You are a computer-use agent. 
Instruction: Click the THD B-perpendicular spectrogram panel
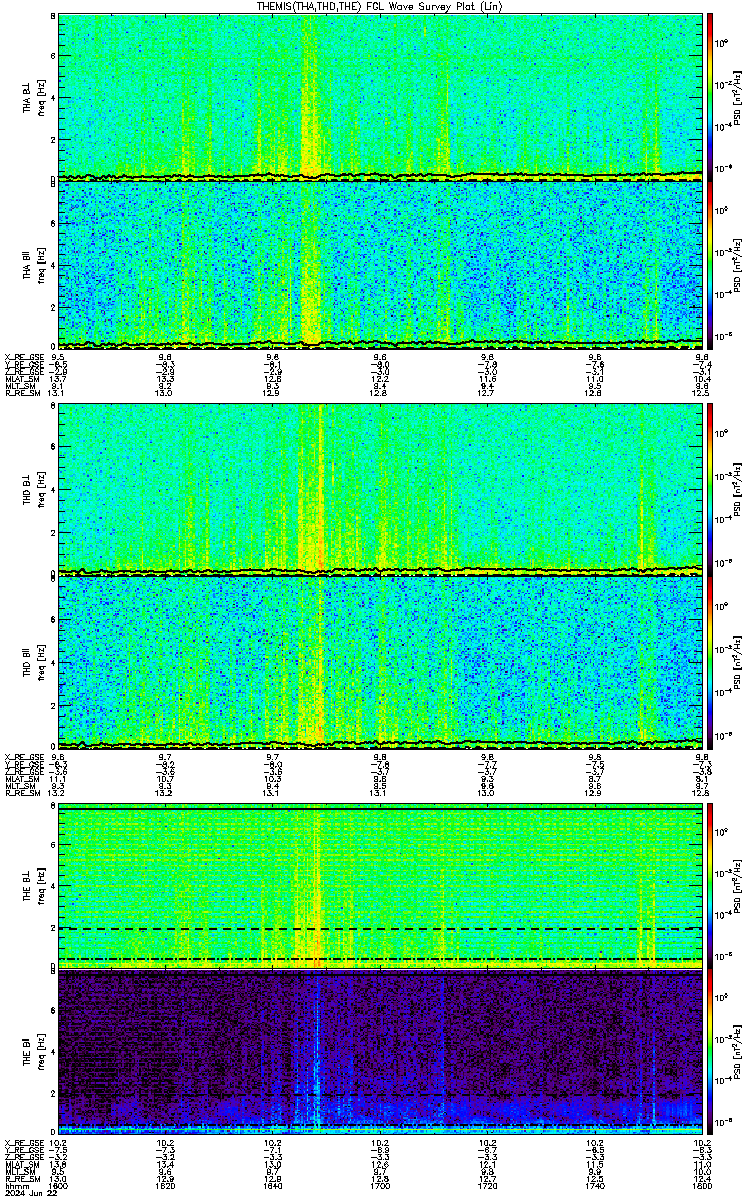pos(380,489)
